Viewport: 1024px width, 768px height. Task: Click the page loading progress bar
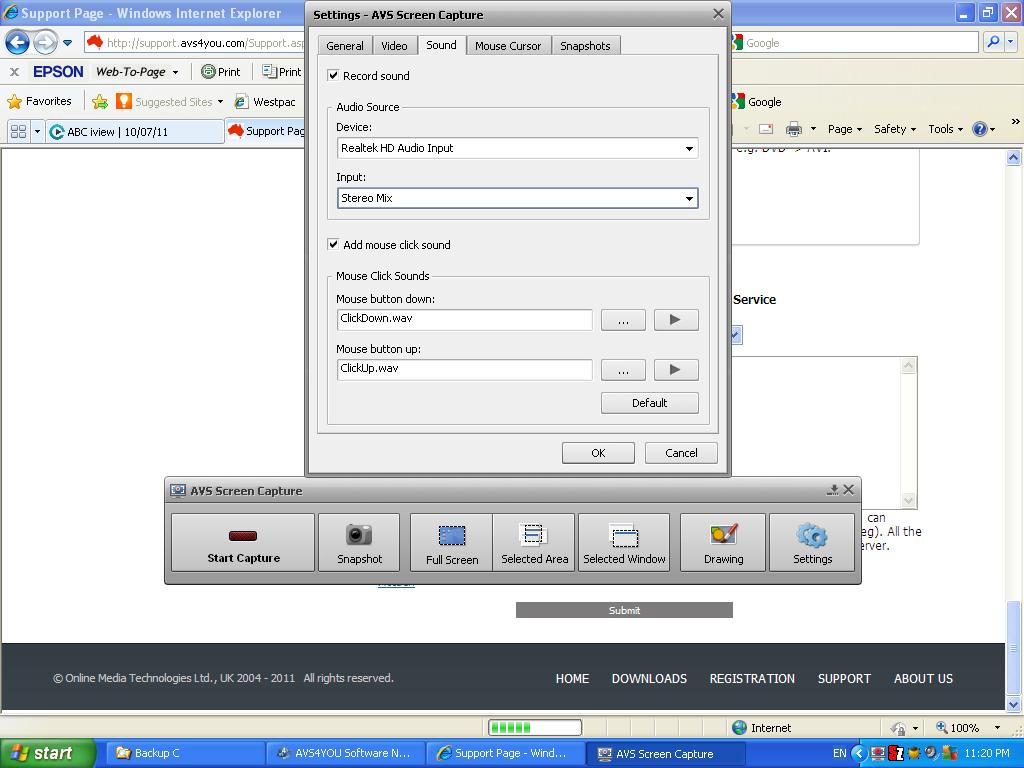(x=535, y=728)
